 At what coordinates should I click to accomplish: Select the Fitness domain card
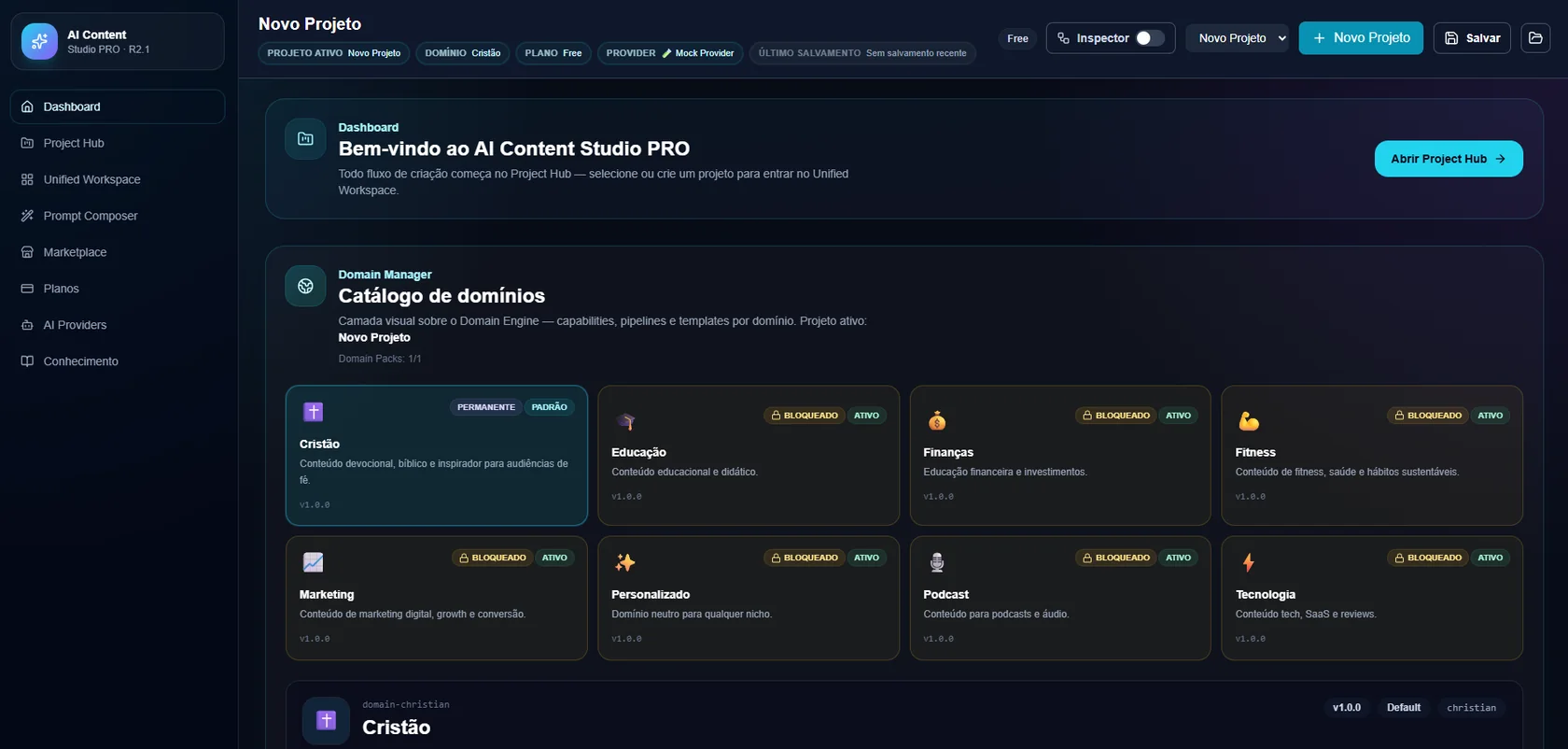point(1372,456)
